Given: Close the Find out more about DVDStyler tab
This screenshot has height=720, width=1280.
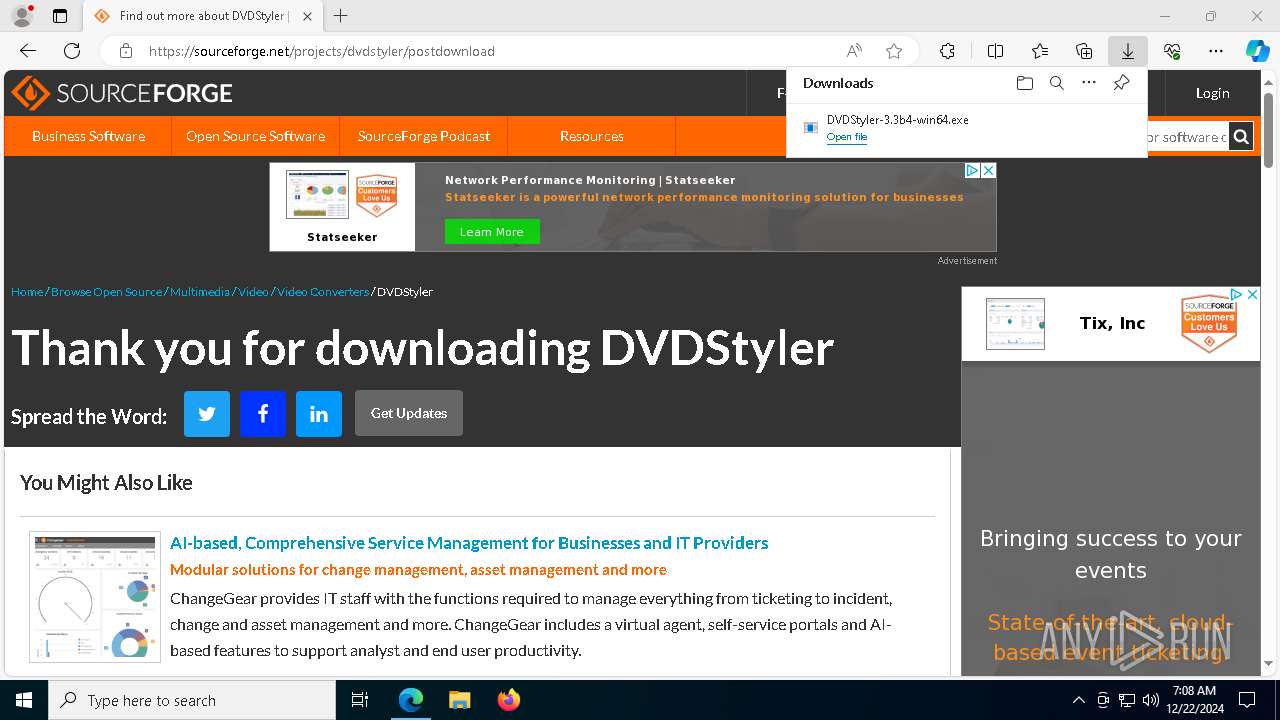Looking at the screenshot, I should click(307, 16).
